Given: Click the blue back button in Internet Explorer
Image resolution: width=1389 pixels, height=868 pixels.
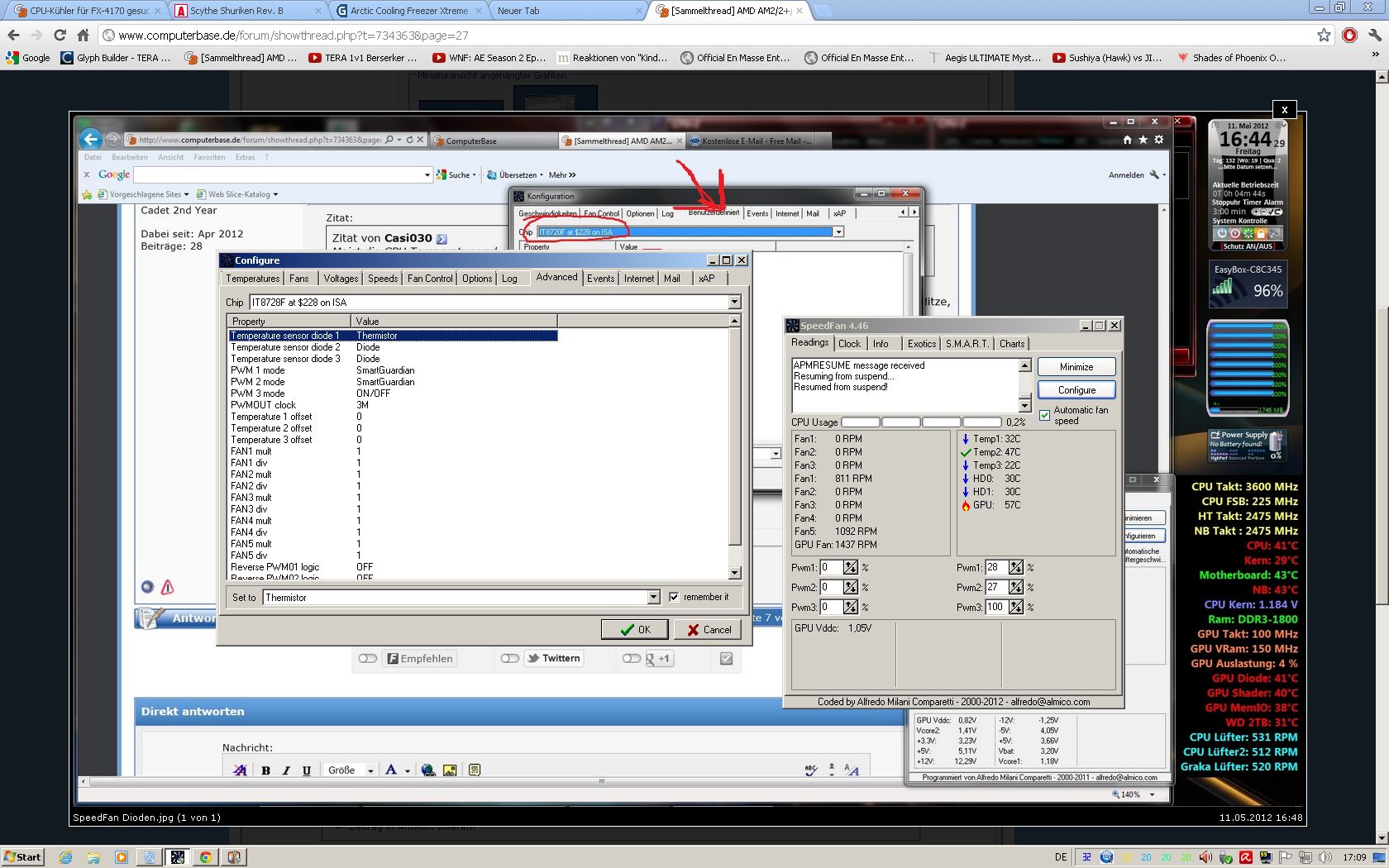Looking at the screenshot, I should pos(92,139).
